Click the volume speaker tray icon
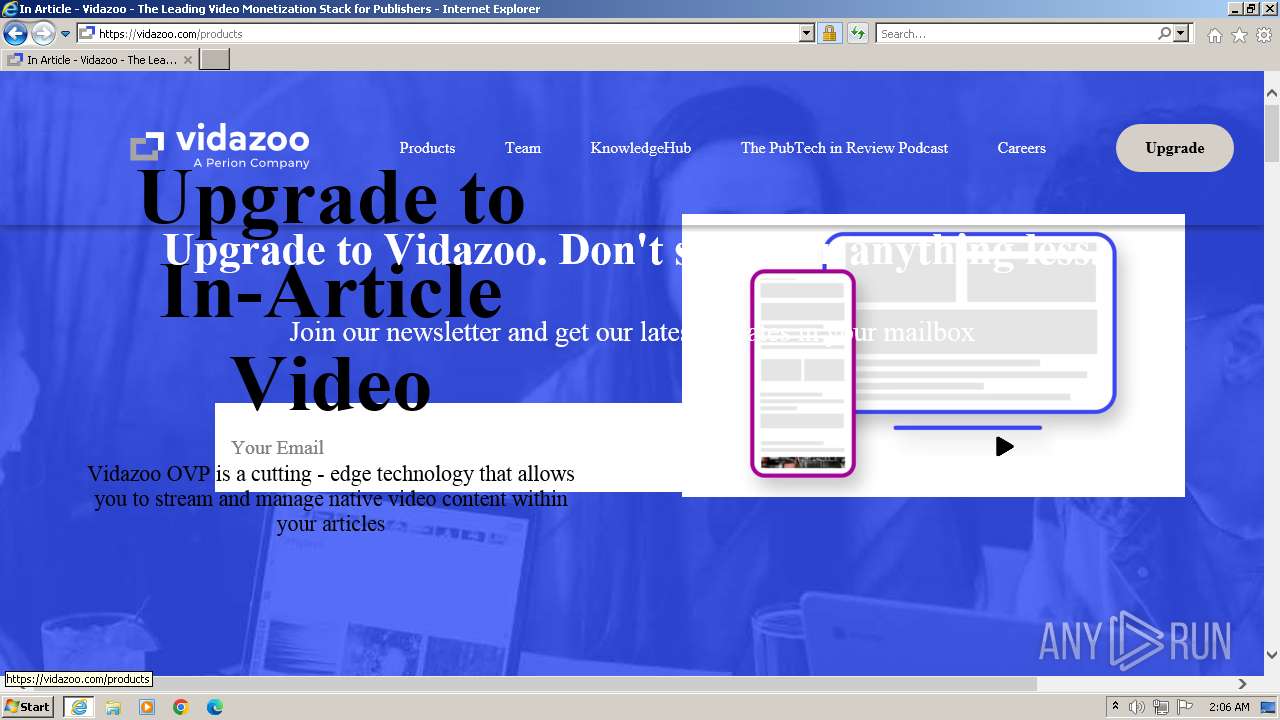 pos(1137,707)
